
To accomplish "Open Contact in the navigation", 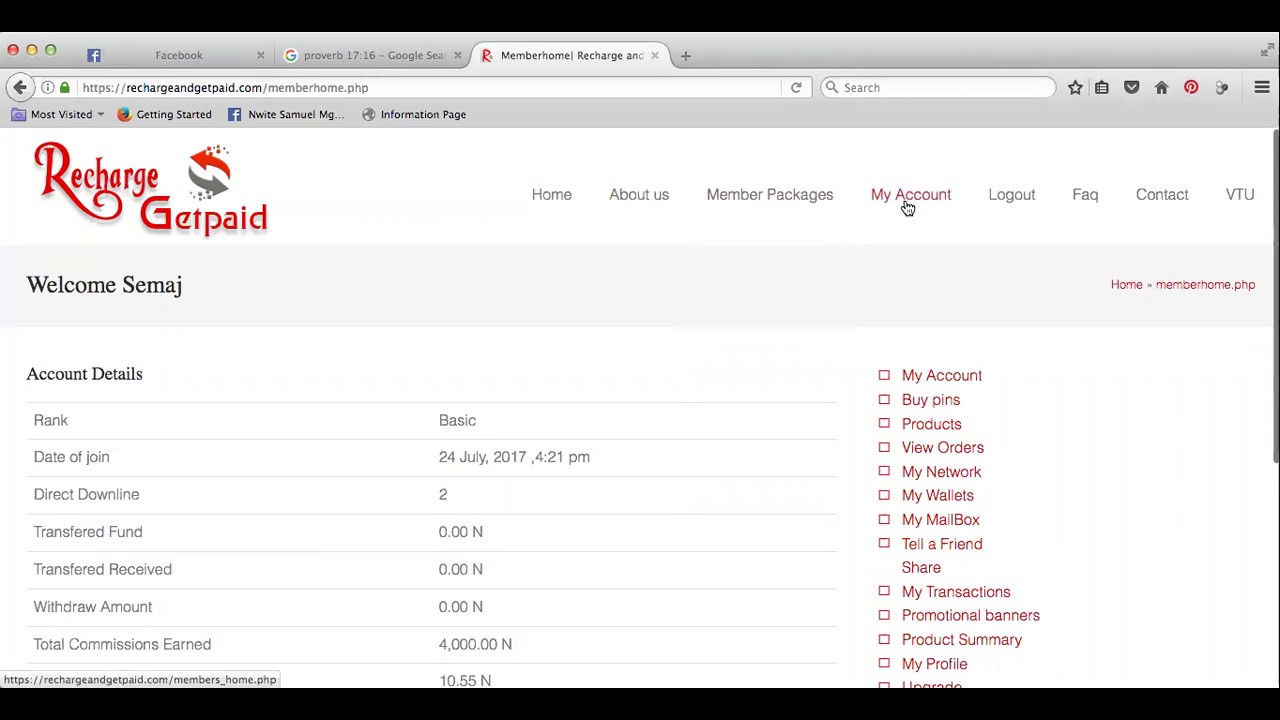I will (1162, 194).
